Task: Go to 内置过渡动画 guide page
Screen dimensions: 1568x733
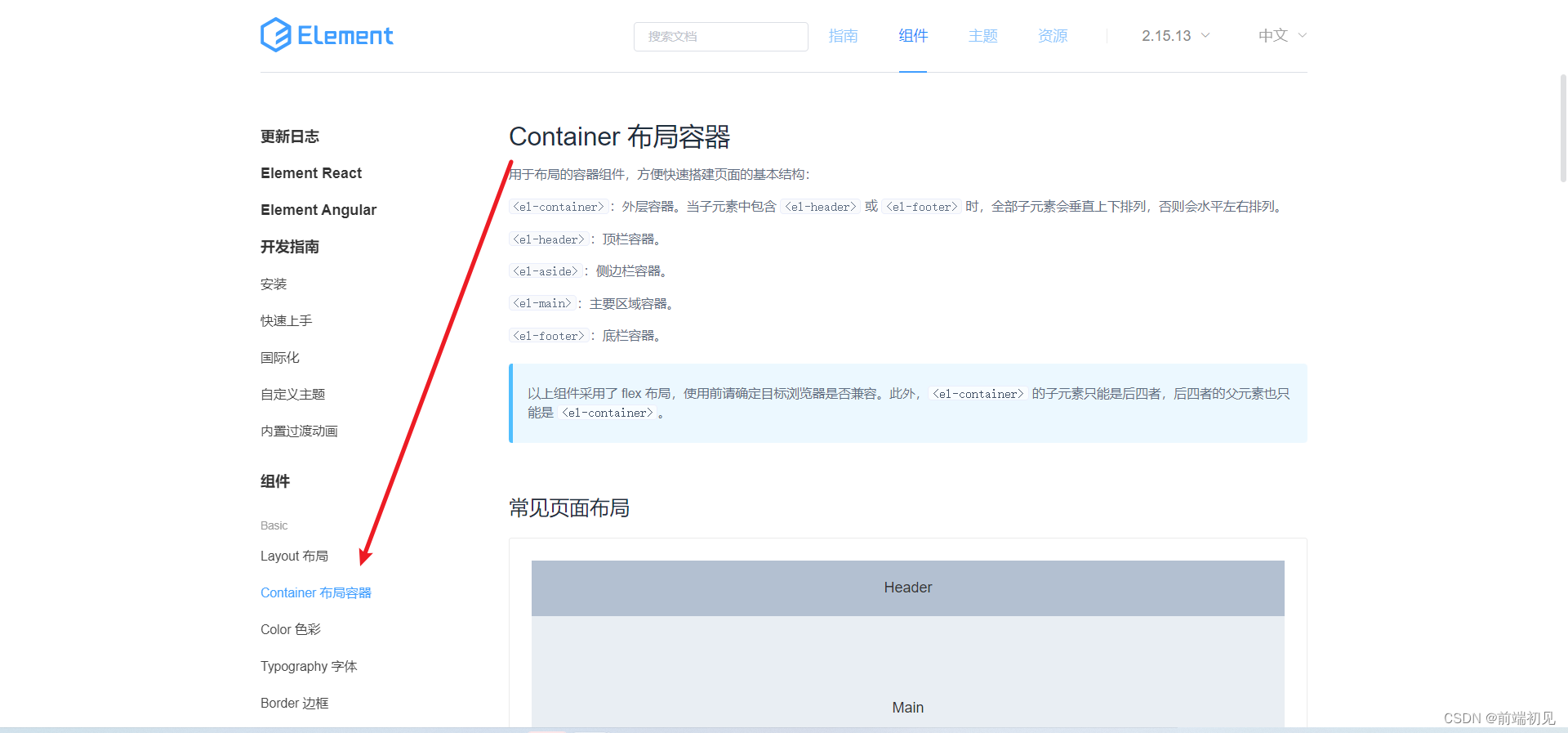Action: 299,431
